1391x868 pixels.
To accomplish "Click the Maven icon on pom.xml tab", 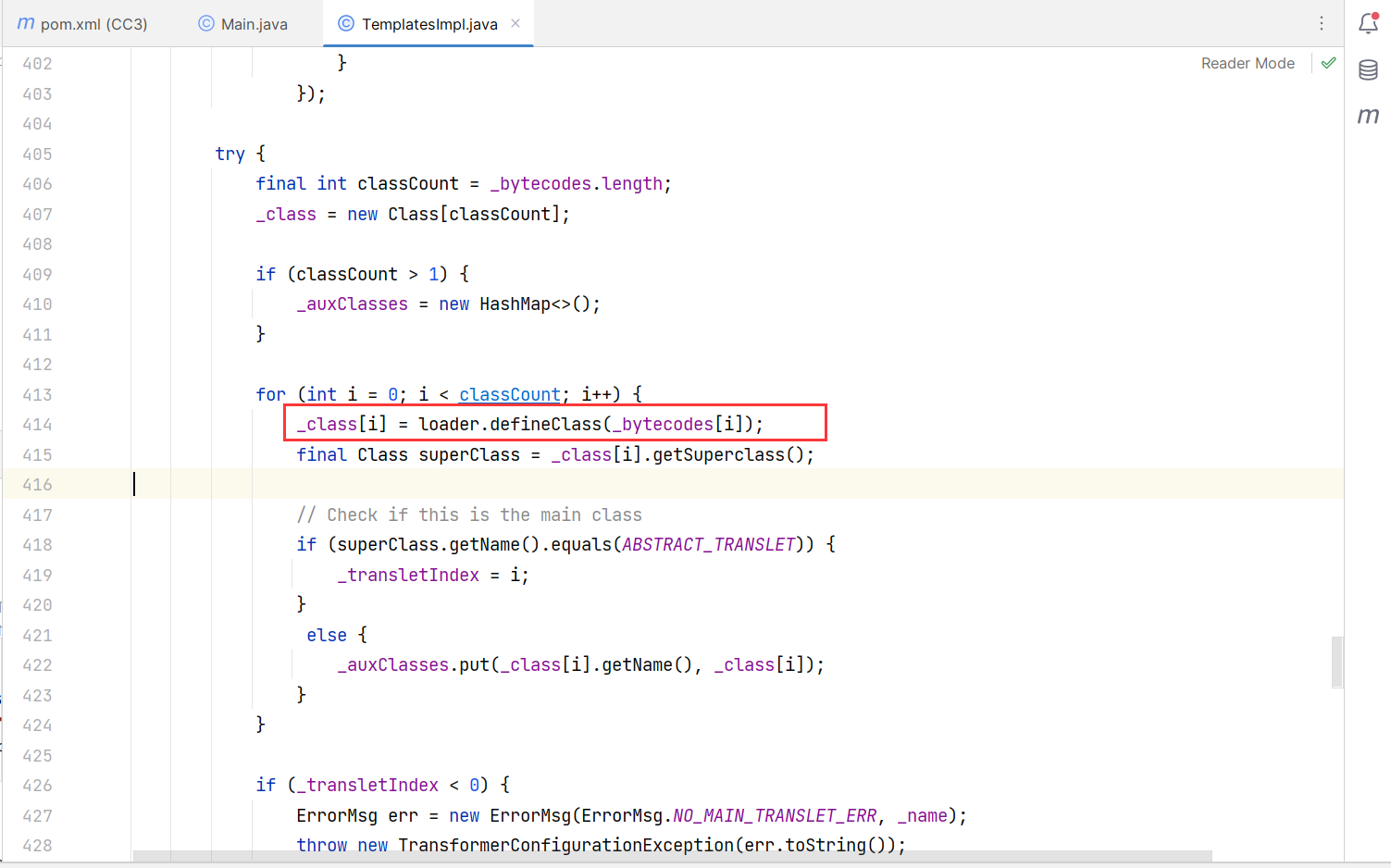I will 26,24.
